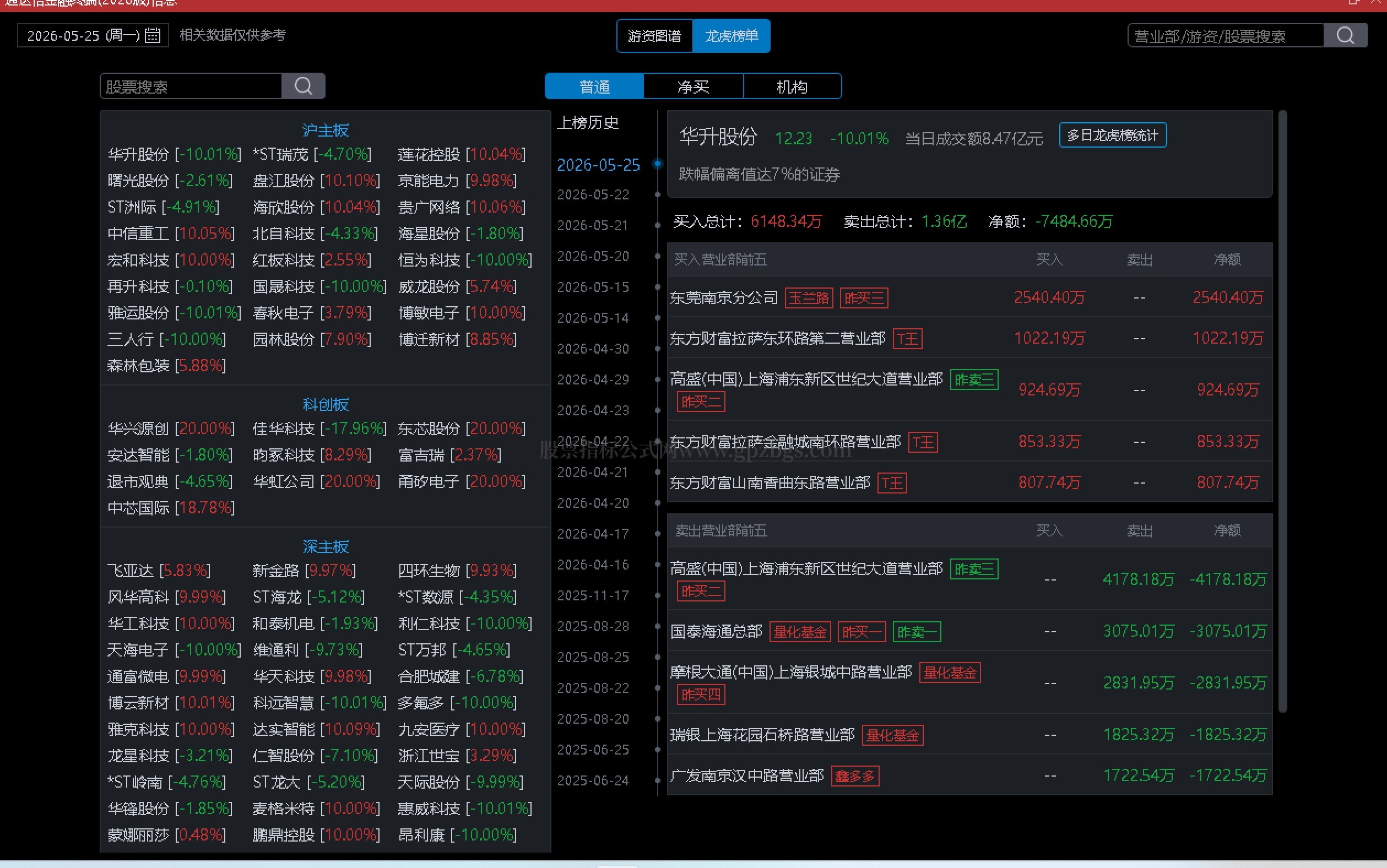
Task: Click 昨买三 tag beside 东莞南京分公司
Action: tap(864, 298)
